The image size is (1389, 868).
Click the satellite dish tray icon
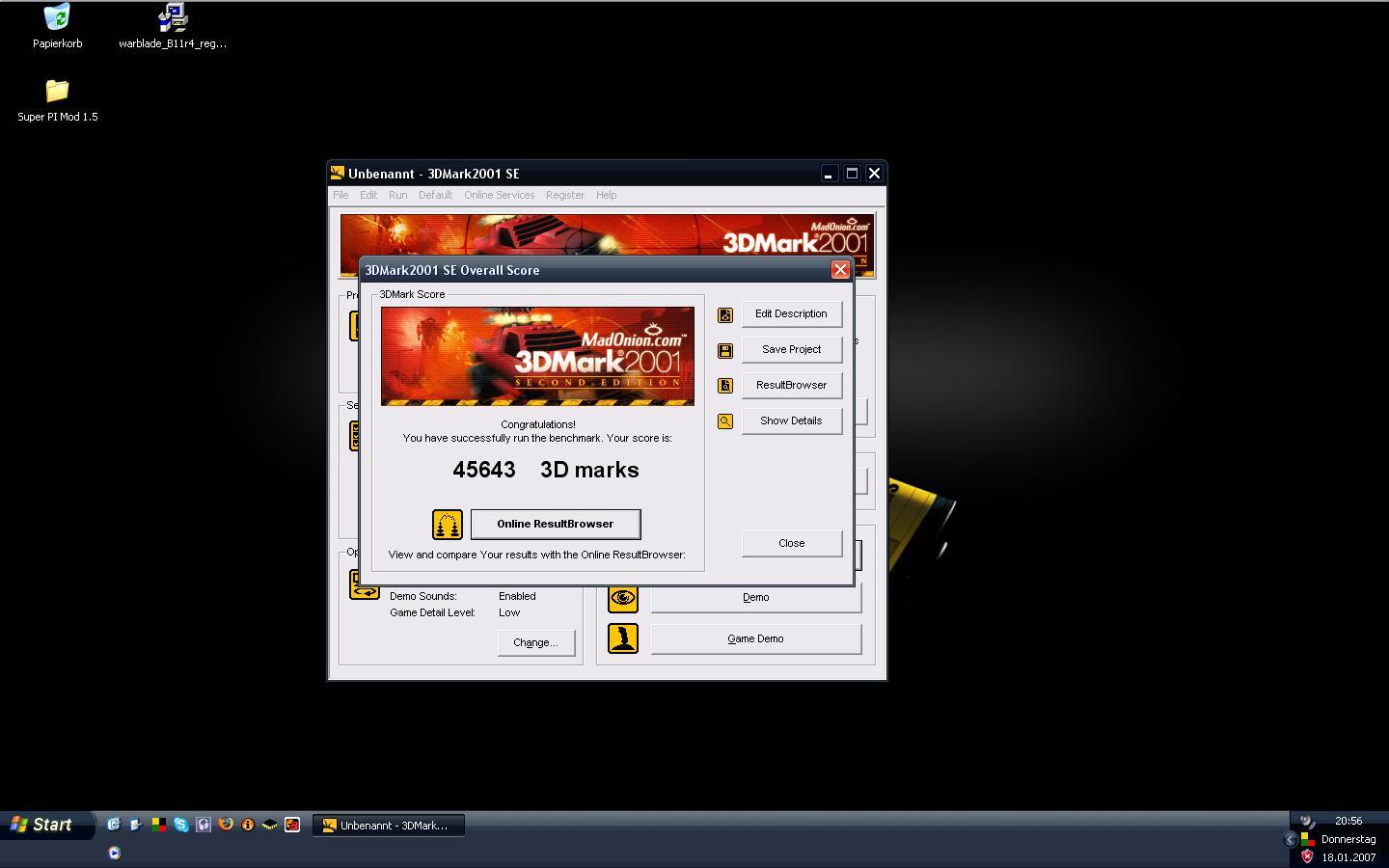1307,822
